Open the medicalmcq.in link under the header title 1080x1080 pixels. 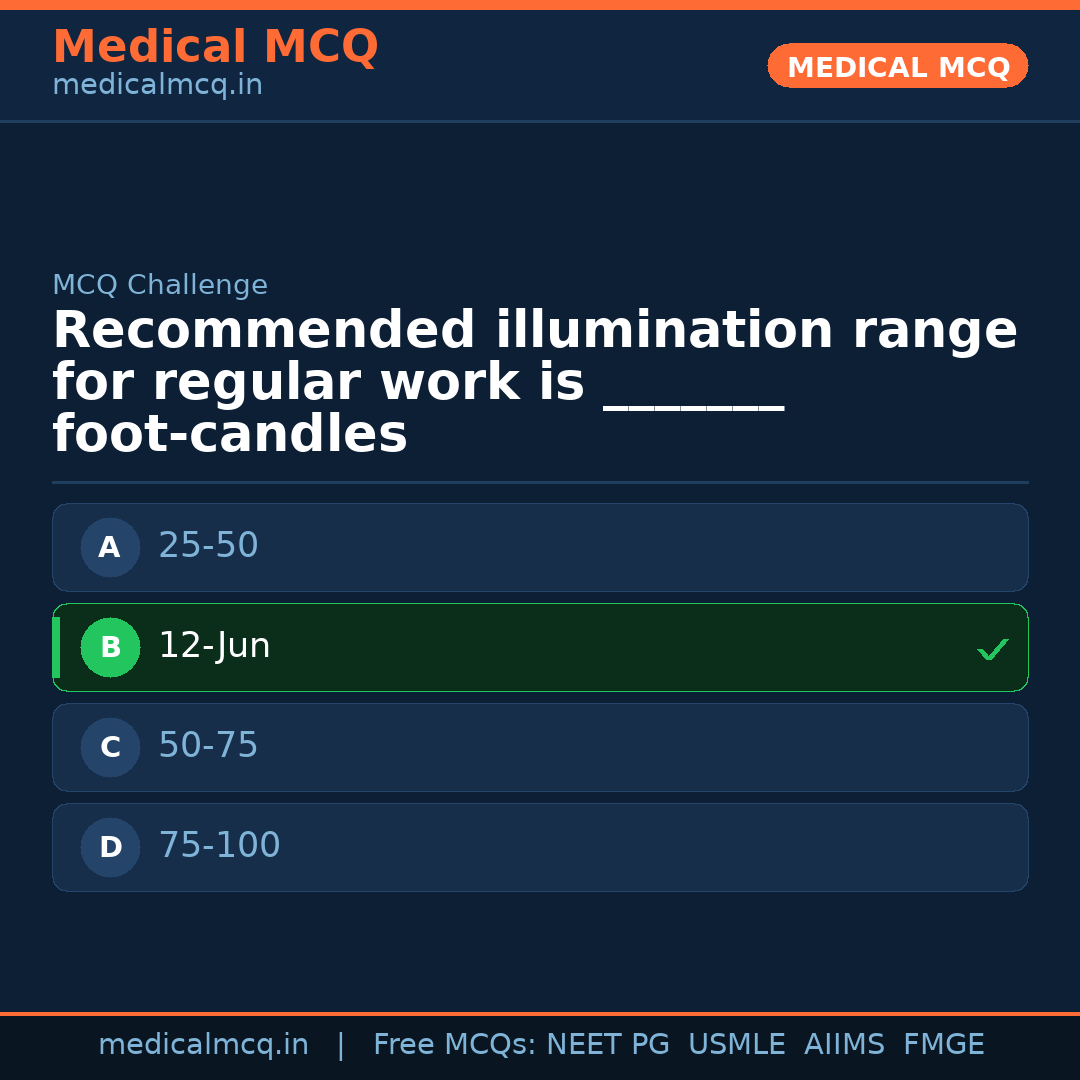coord(157,86)
